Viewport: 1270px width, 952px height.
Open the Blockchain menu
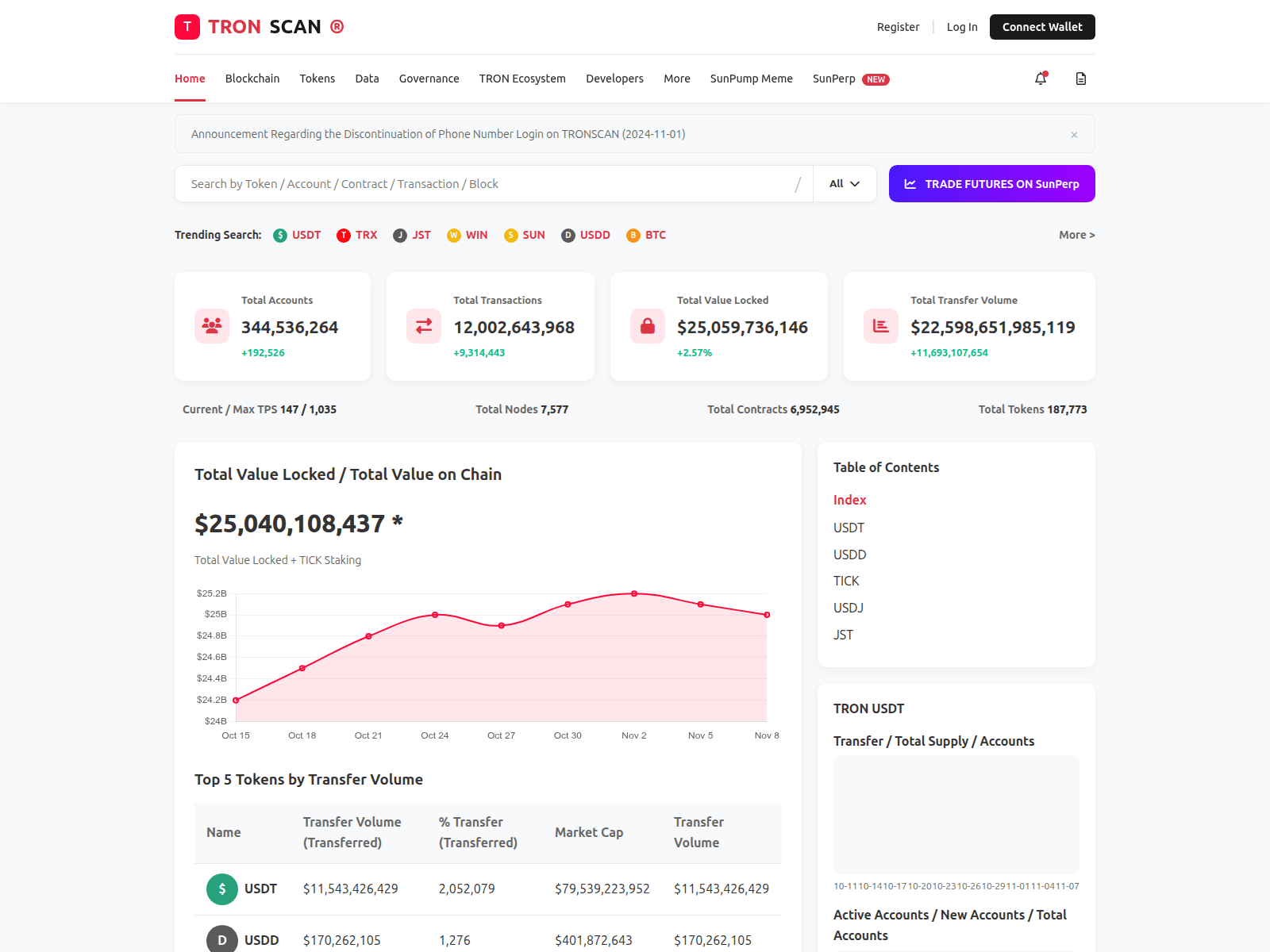pyautogui.click(x=252, y=79)
